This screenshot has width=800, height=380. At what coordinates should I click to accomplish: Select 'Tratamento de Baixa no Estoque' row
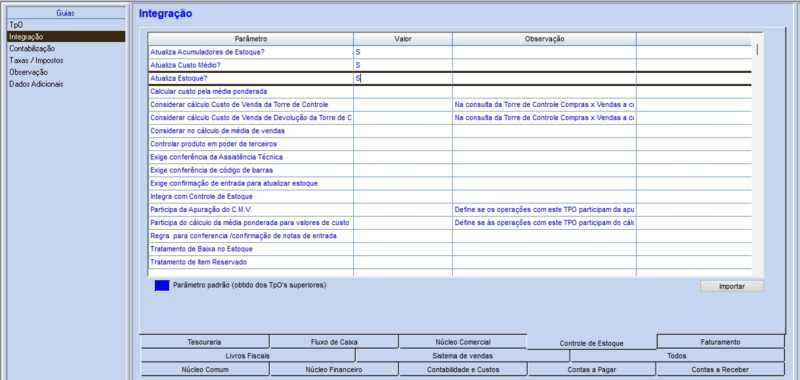coord(251,249)
